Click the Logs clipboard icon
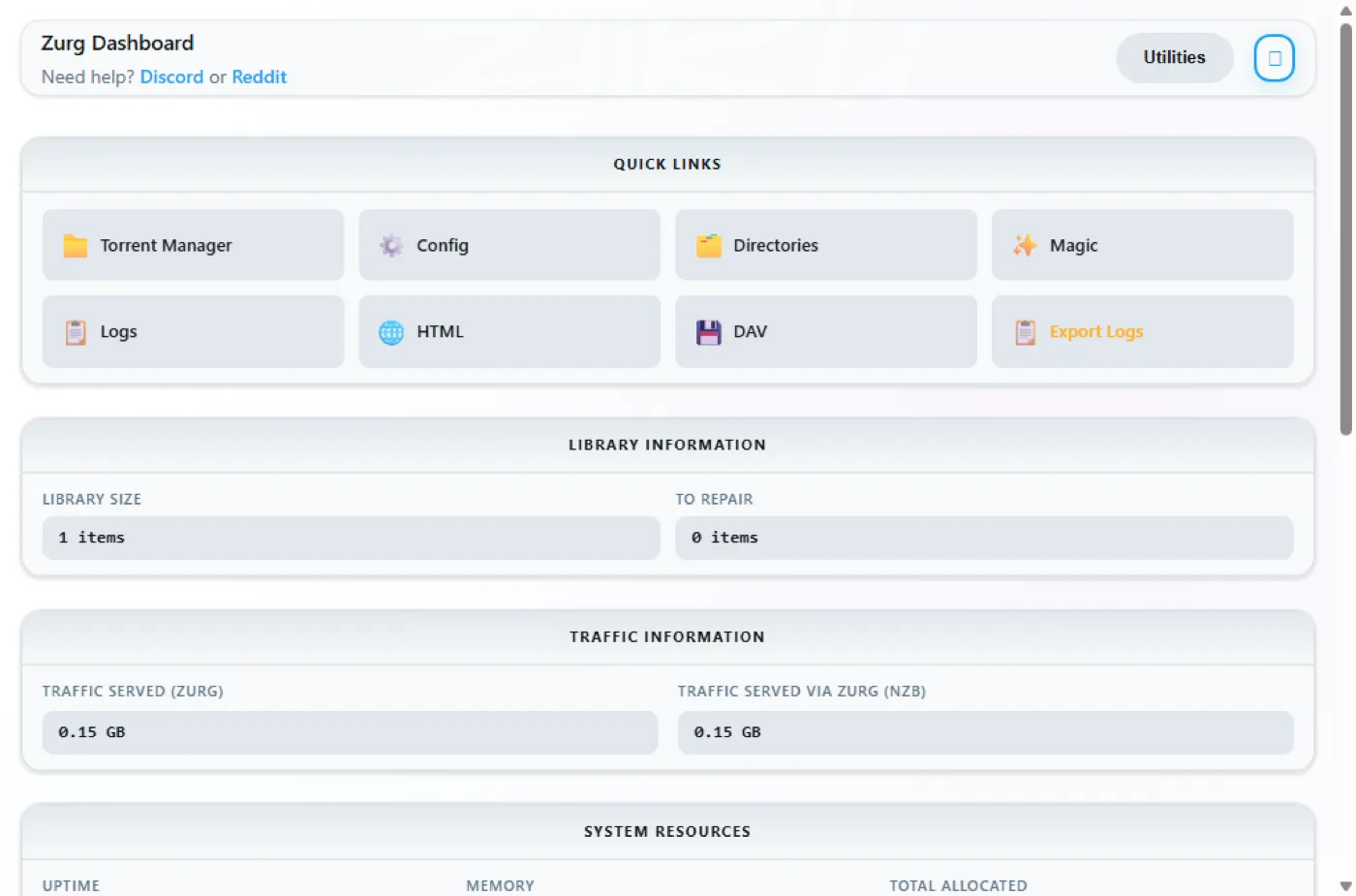This screenshot has width=1356, height=896. click(76, 332)
